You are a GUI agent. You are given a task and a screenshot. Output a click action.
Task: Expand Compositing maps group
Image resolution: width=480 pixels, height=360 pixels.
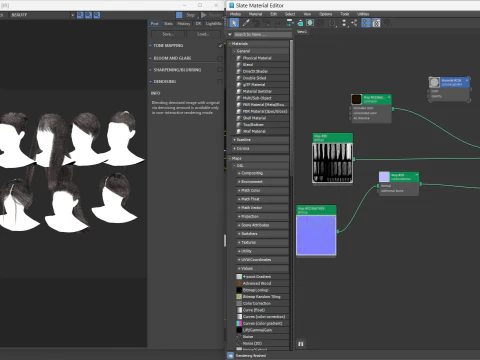(239, 173)
